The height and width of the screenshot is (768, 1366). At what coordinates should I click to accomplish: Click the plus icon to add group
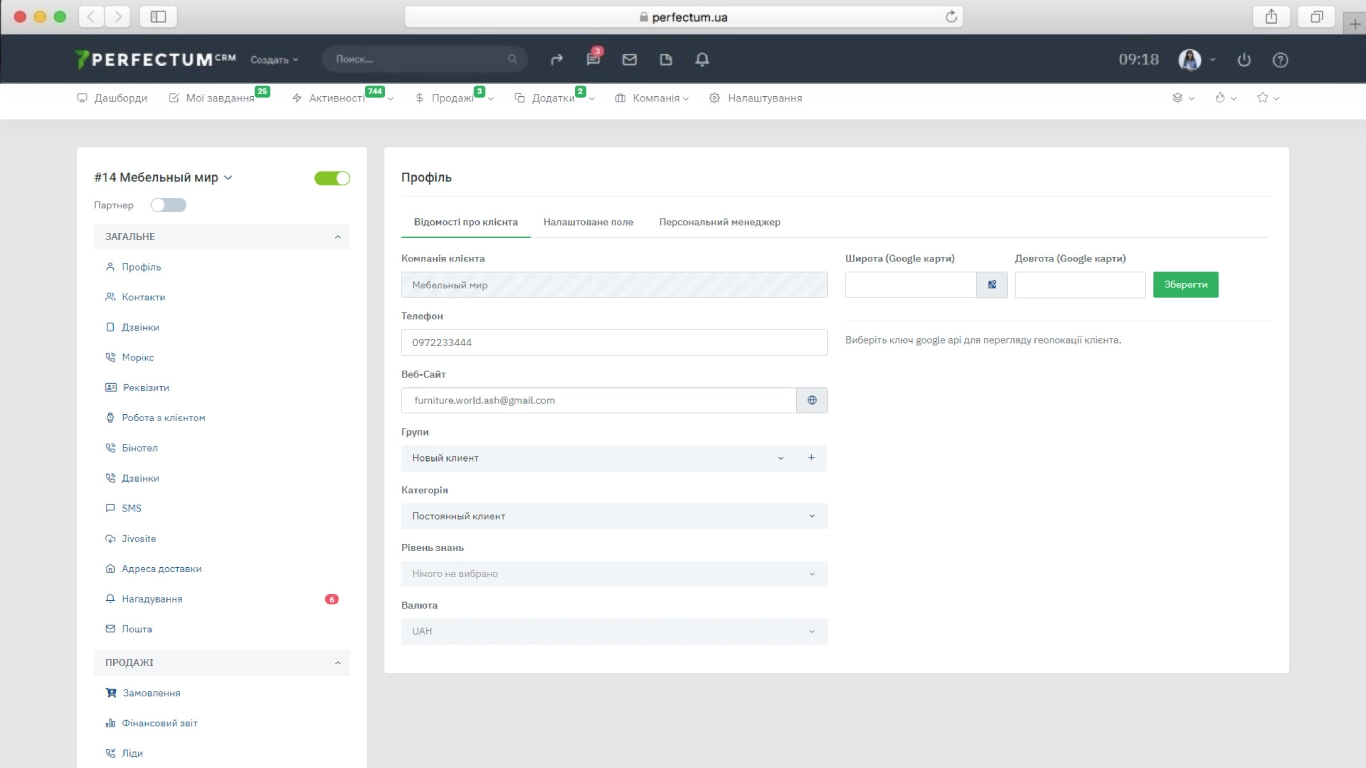tap(811, 458)
